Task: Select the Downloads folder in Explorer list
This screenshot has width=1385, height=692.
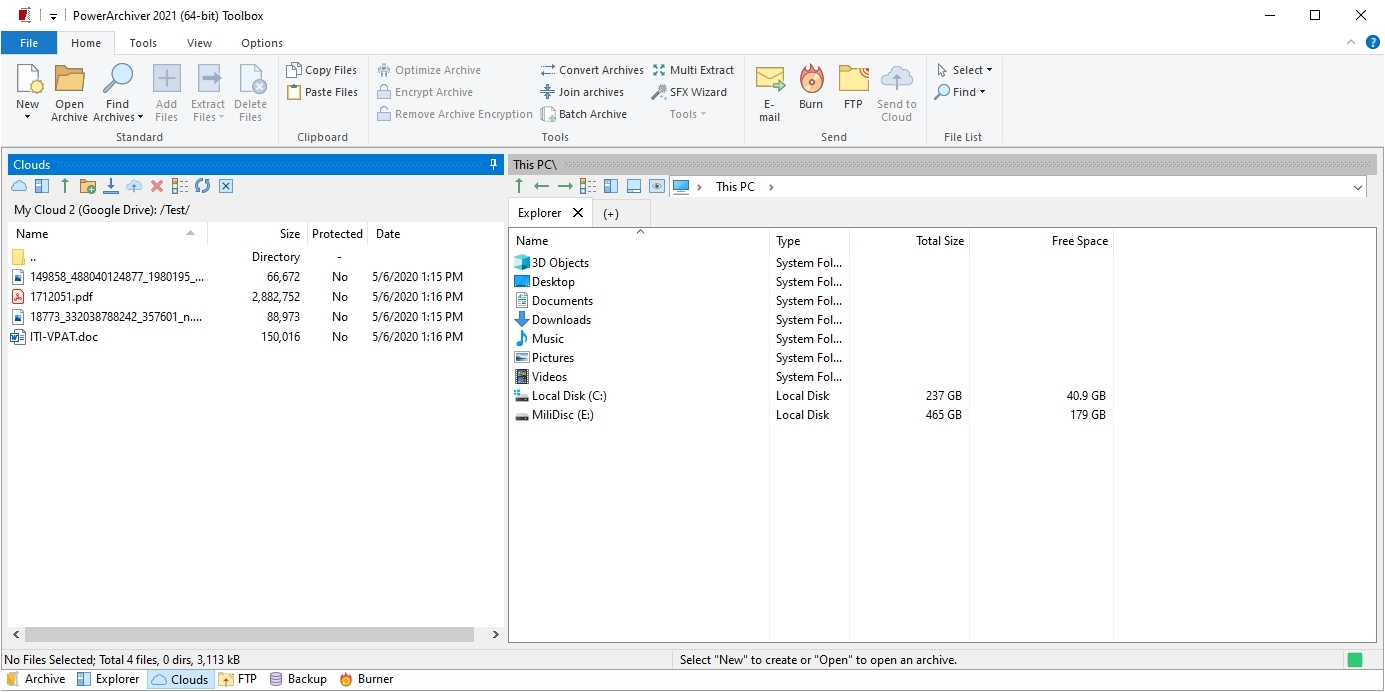Action: [811, 320]
